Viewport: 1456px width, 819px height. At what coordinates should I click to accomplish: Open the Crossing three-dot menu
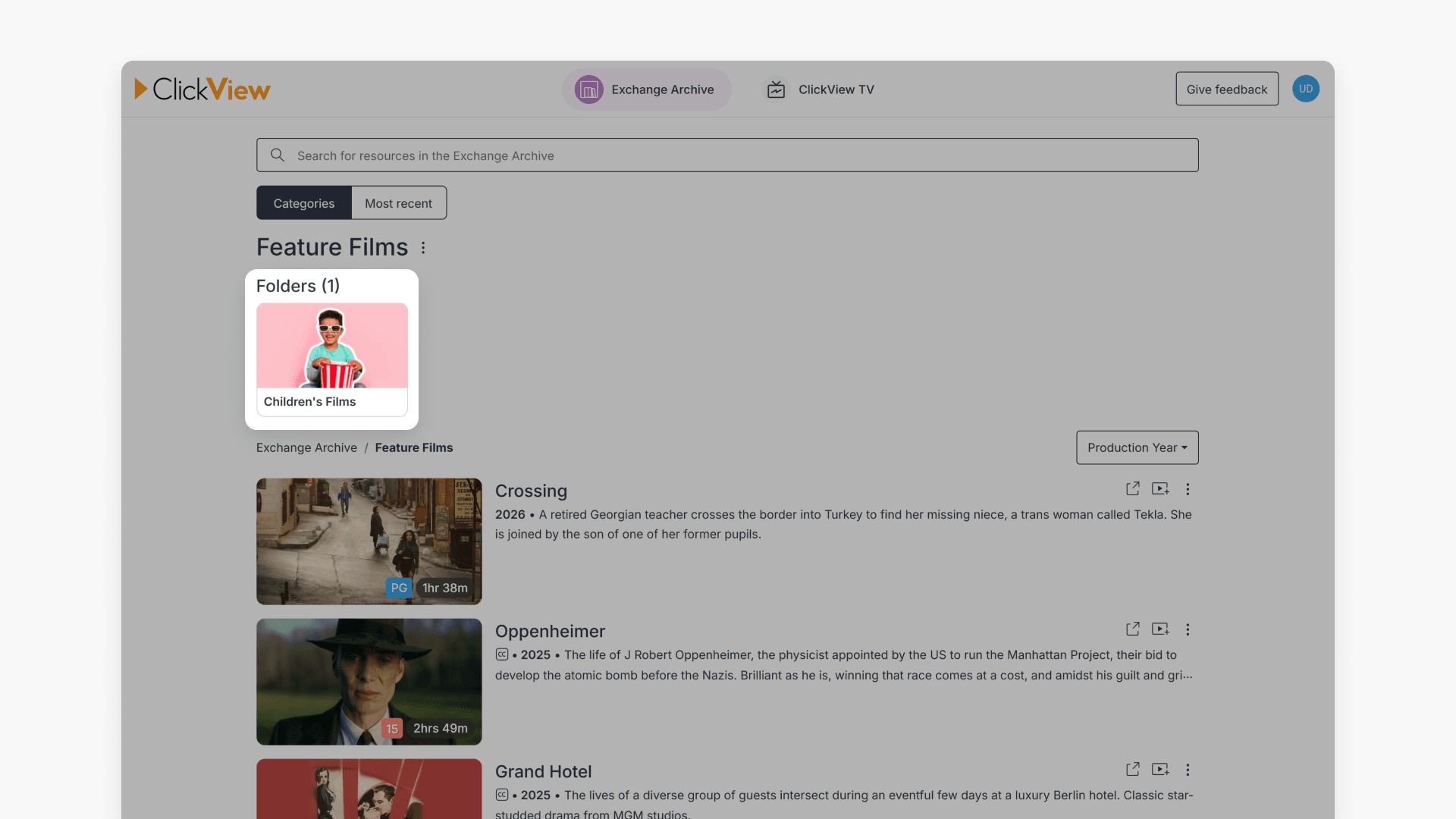pos(1188,488)
